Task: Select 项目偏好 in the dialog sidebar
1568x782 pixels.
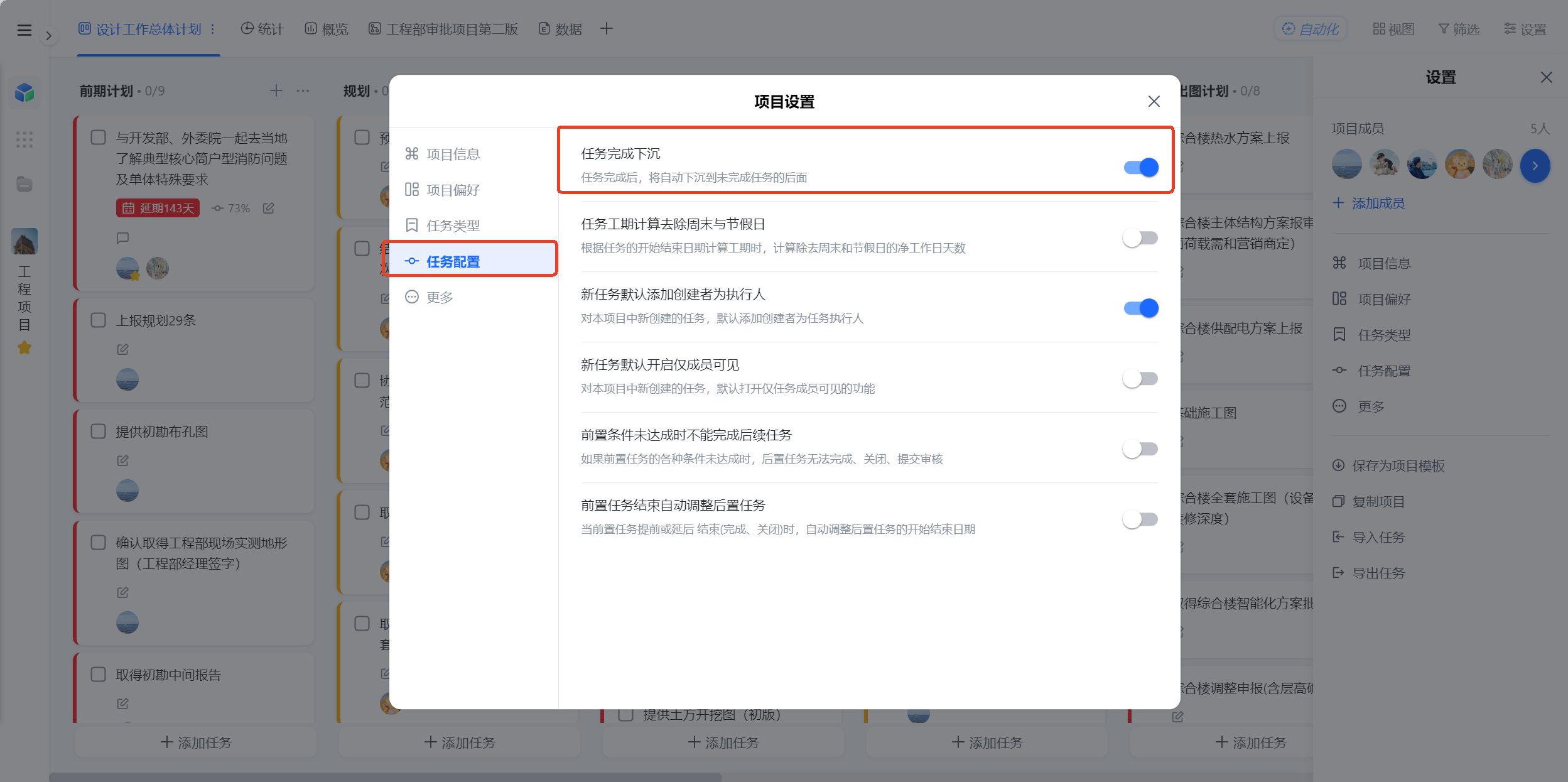Action: click(473, 190)
